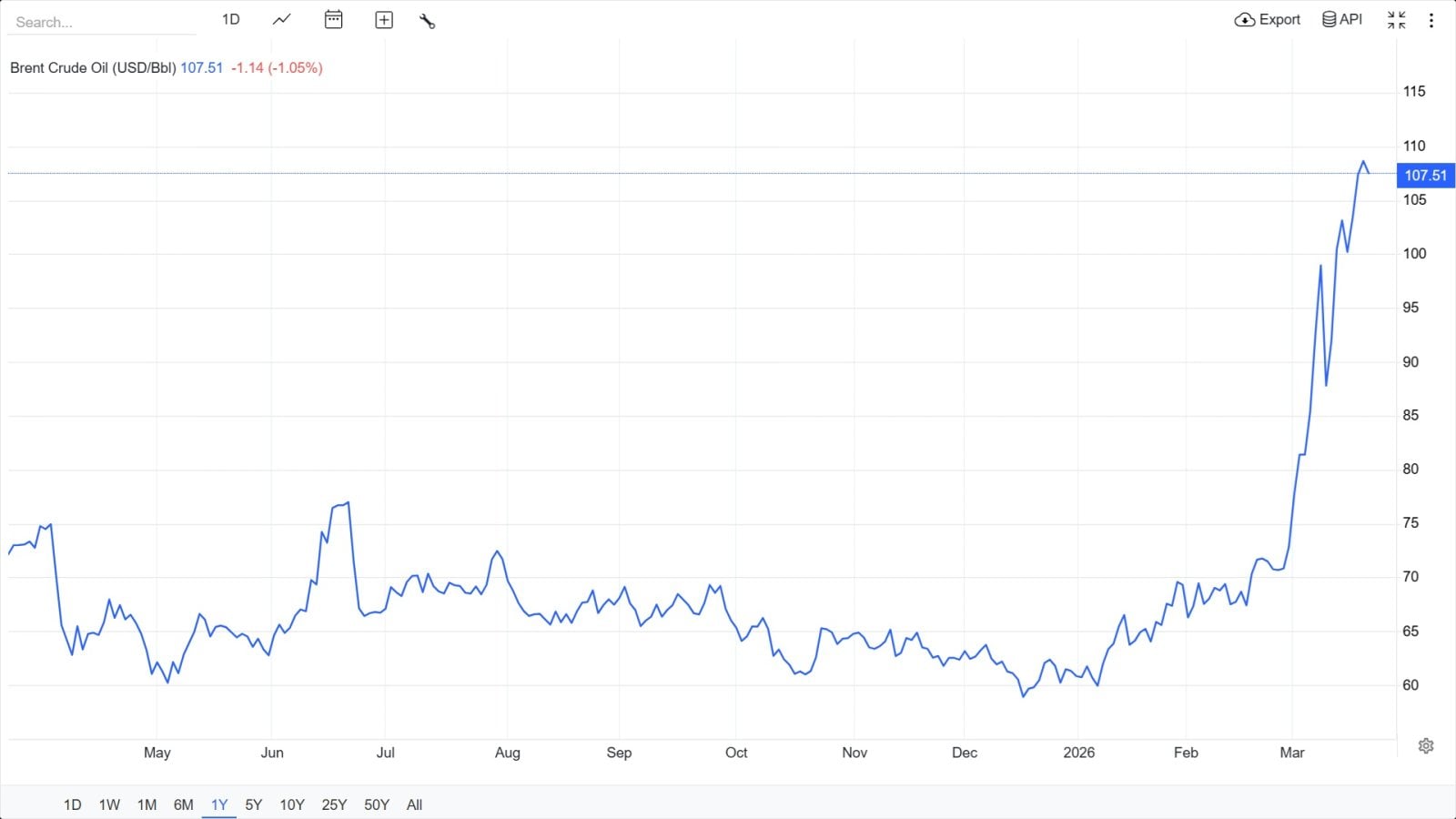Open the calendar date range picker
Screen dimensions: 1456x819
[334, 19]
